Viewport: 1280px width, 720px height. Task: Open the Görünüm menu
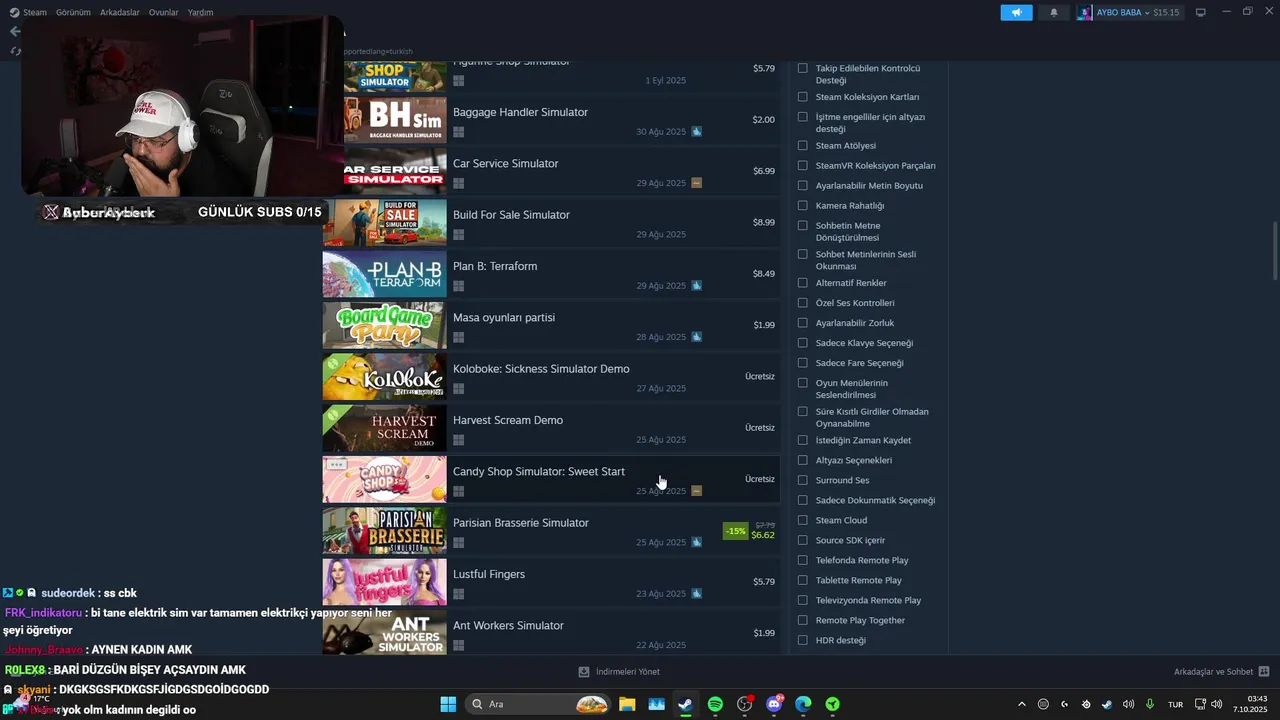pyautogui.click(x=73, y=12)
